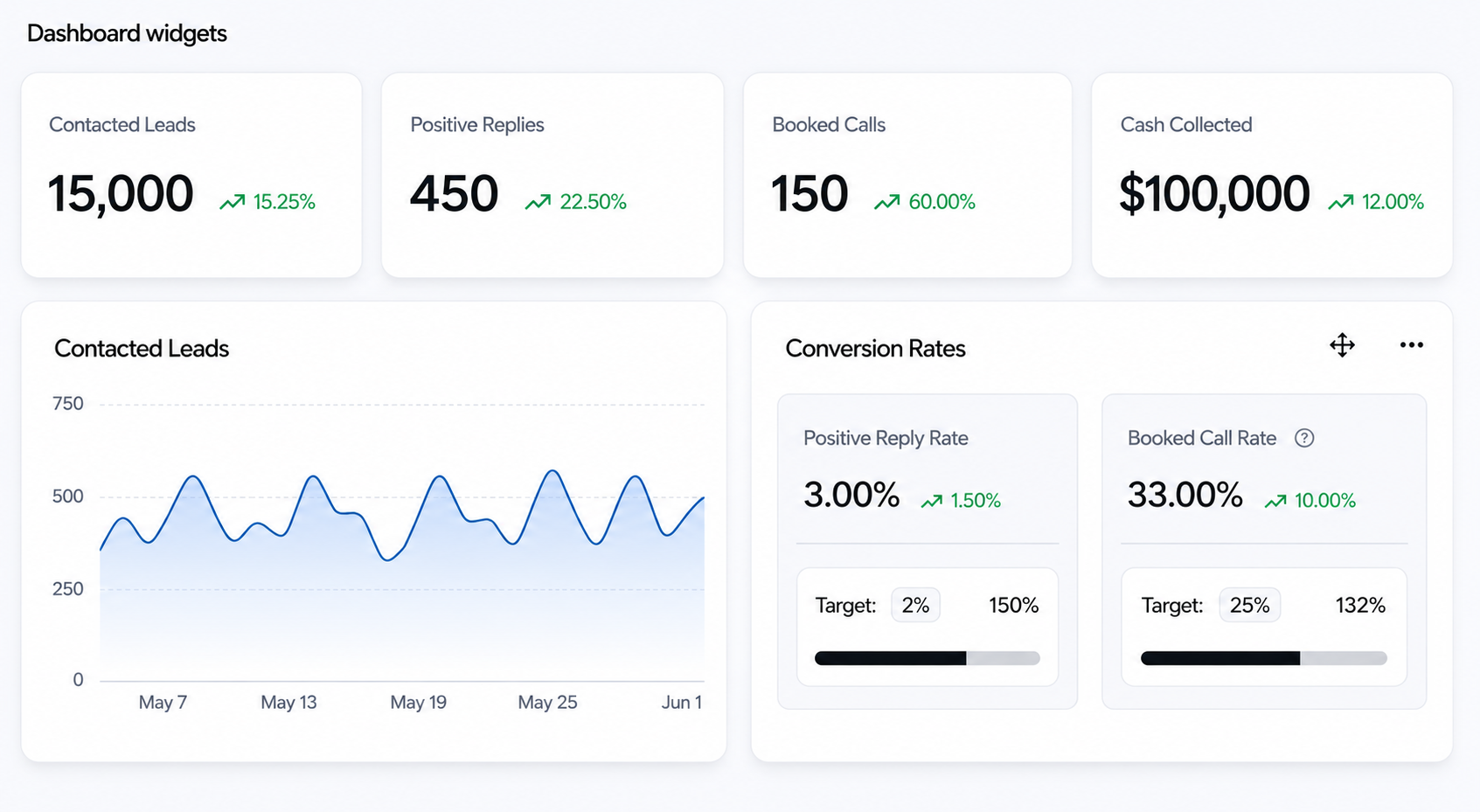This screenshot has height=812, width=1480.
Task: Click the trend arrow next to 12.00%
Action: [x=1340, y=203]
